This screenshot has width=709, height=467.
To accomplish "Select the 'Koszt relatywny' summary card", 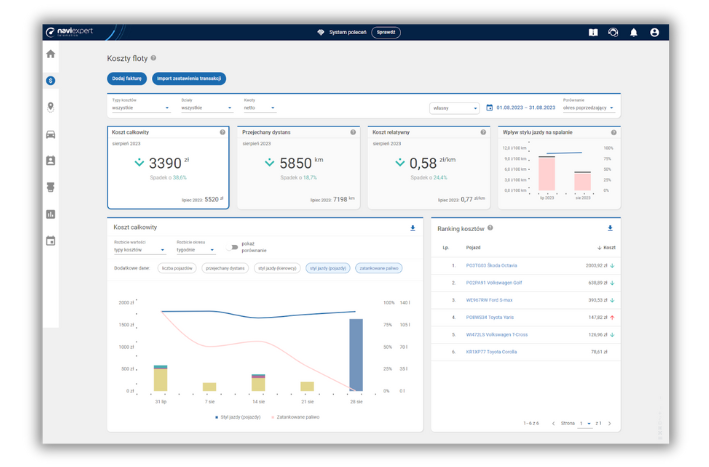I will (x=426, y=167).
